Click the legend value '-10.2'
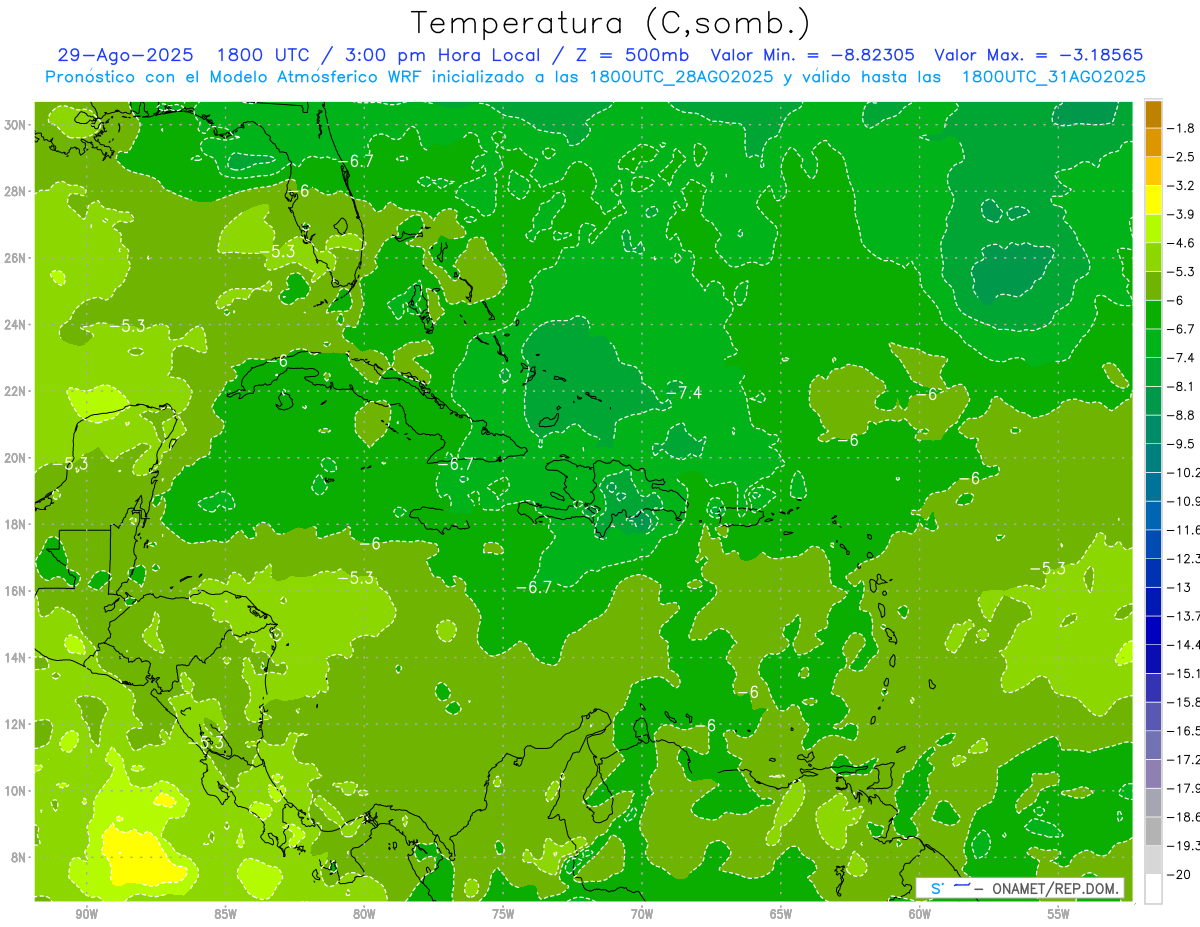Image resolution: width=1200 pixels, height=927 pixels. tap(1184, 472)
